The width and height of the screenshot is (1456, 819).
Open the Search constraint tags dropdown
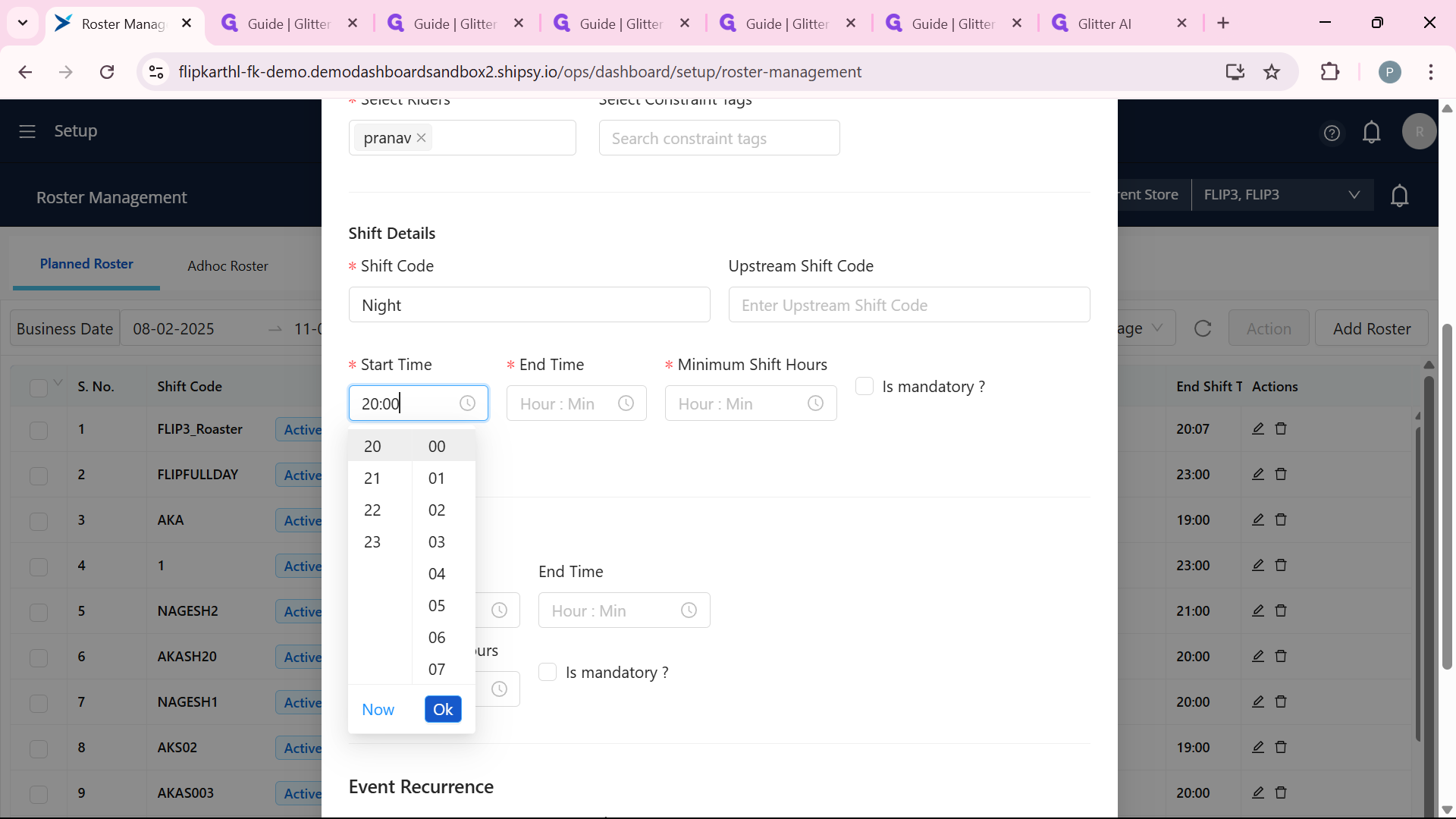pyautogui.click(x=719, y=138)
